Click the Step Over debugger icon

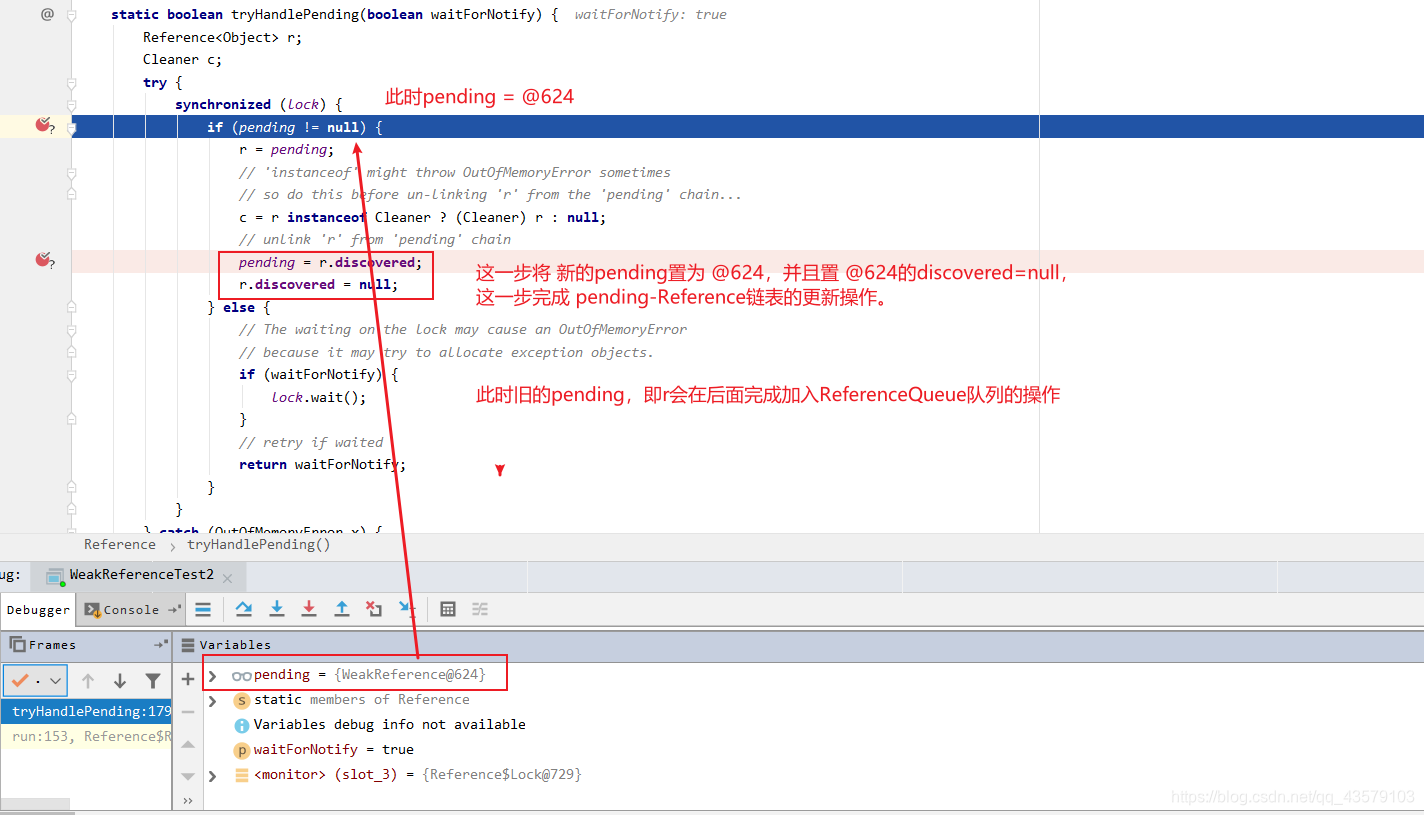tap(244, 609)
